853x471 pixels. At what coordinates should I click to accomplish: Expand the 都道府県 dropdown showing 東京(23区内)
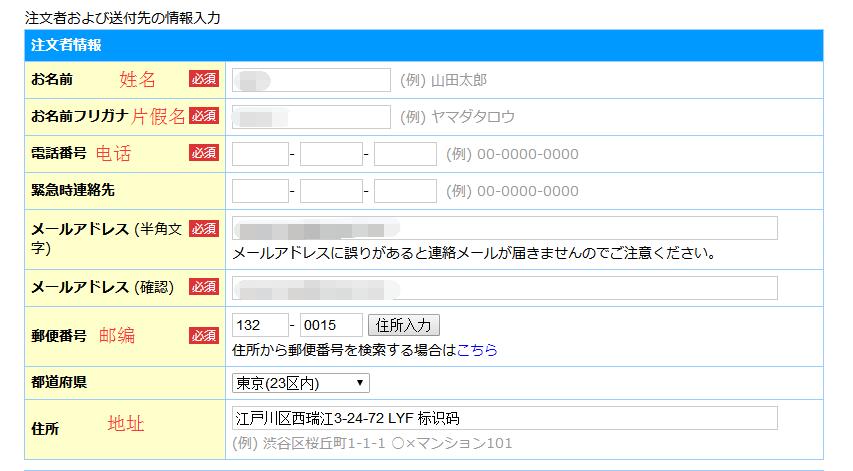pyautogui.click(x=301, y=383)
